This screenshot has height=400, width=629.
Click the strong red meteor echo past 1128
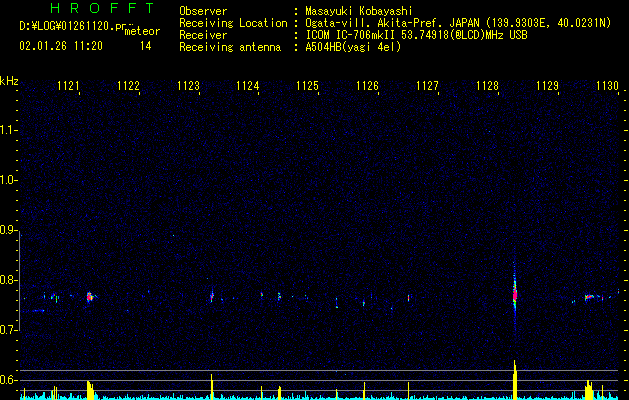pyautogui.click(x=515, y=295)
